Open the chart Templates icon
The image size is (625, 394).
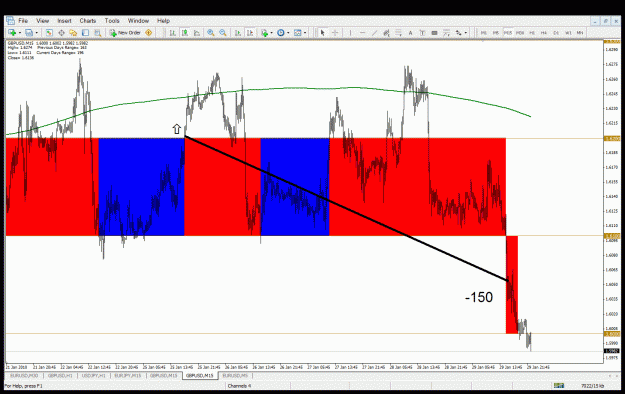pos(297,33)
